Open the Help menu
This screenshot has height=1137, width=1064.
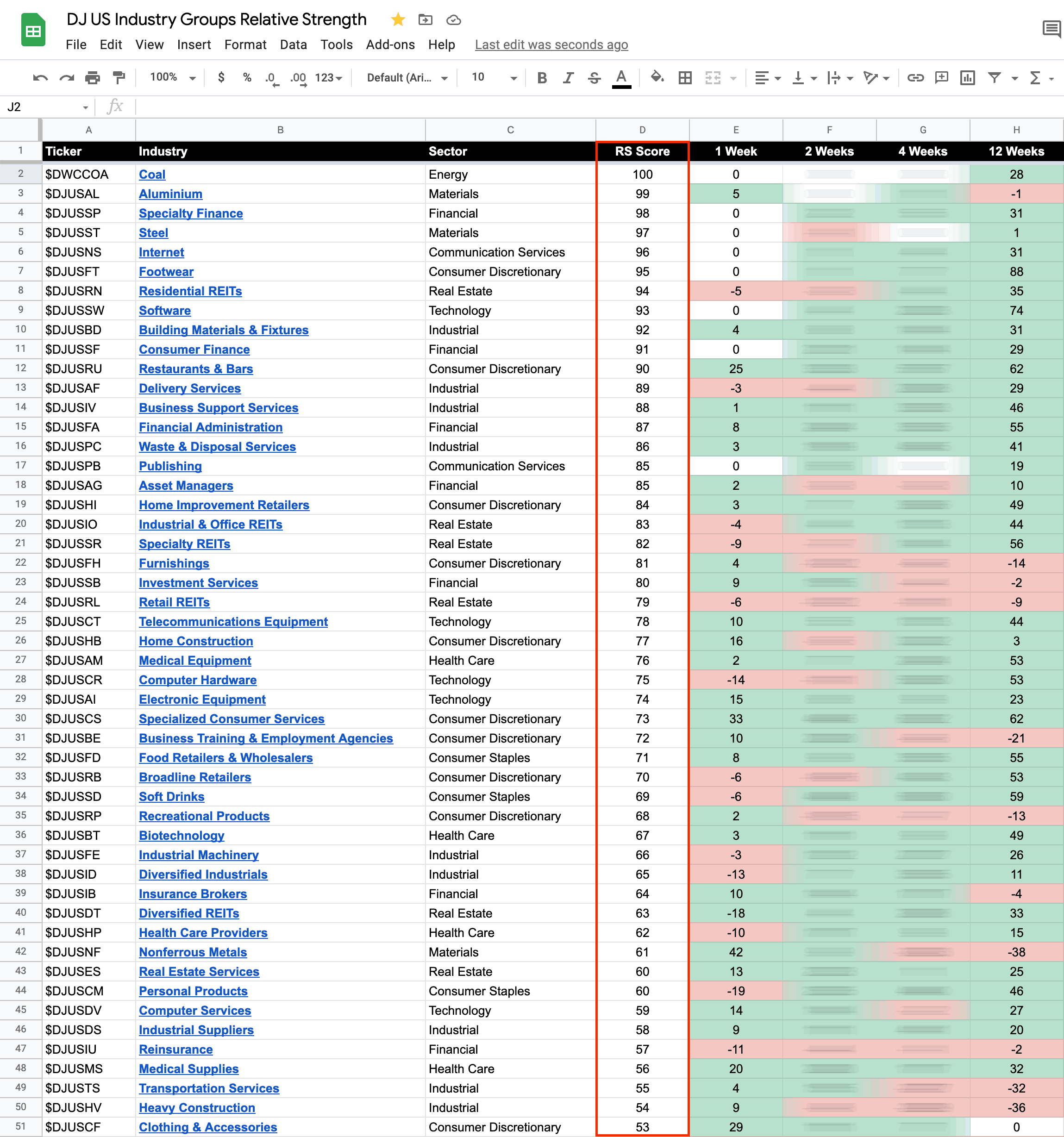coord(442,44)
